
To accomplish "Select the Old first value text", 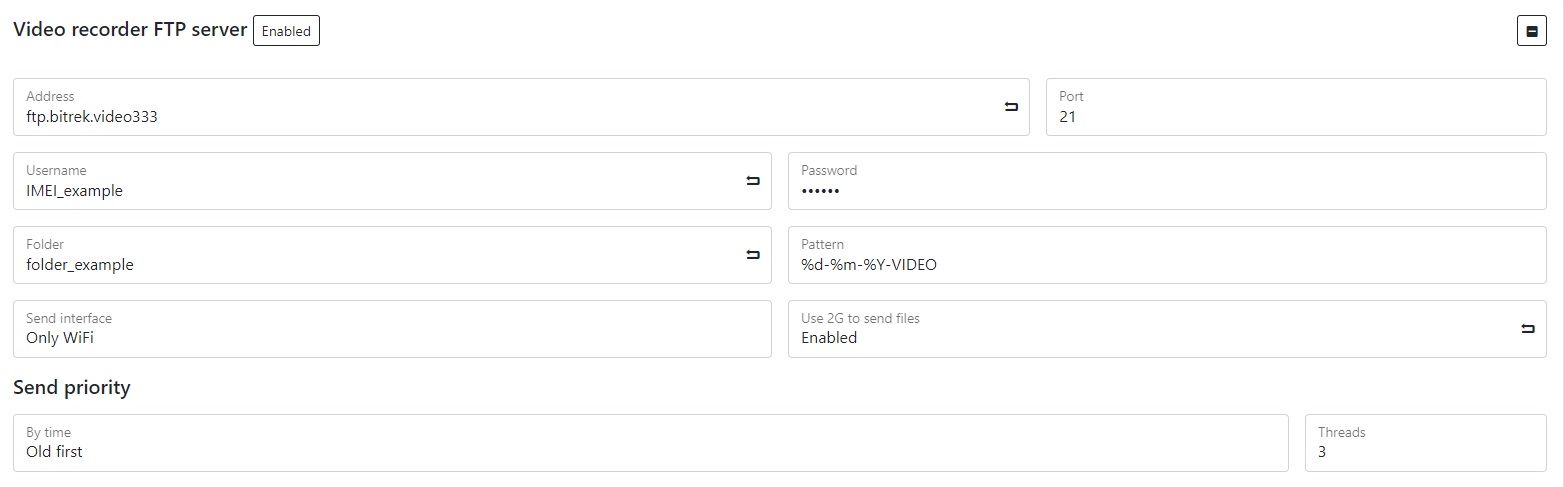I will pos(54,452).
